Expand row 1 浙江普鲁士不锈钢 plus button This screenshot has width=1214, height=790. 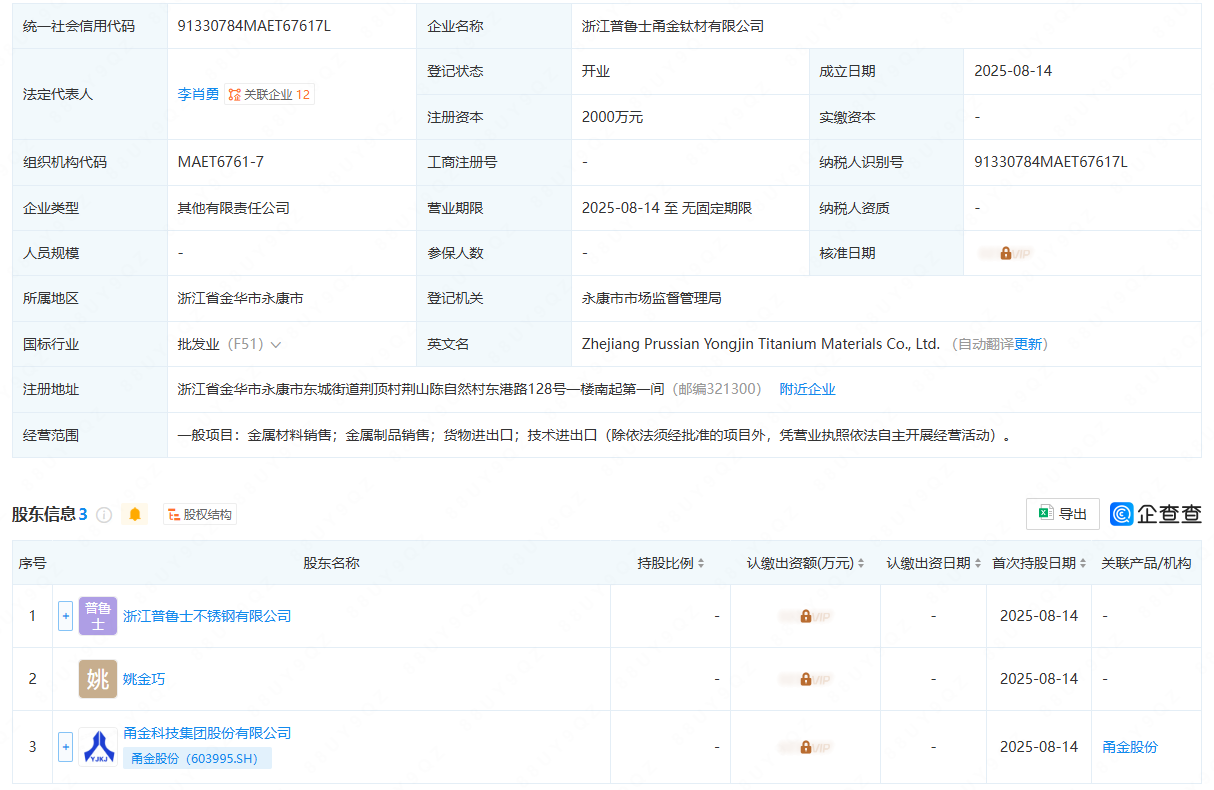[x=66, y=616]
